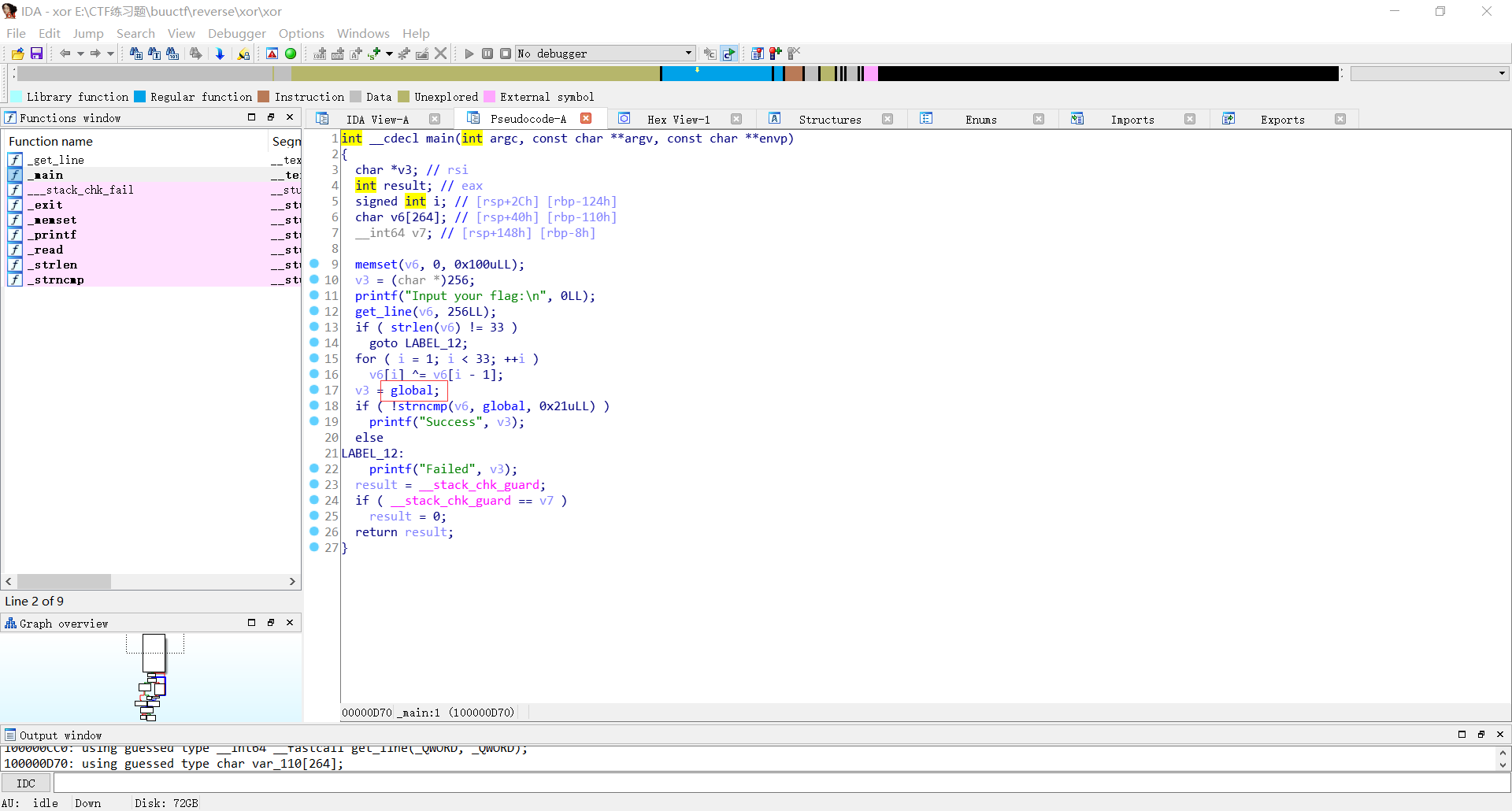Click the Regular function legend swatch
This screenshot has width=1512, height=811.
[139, 97]
